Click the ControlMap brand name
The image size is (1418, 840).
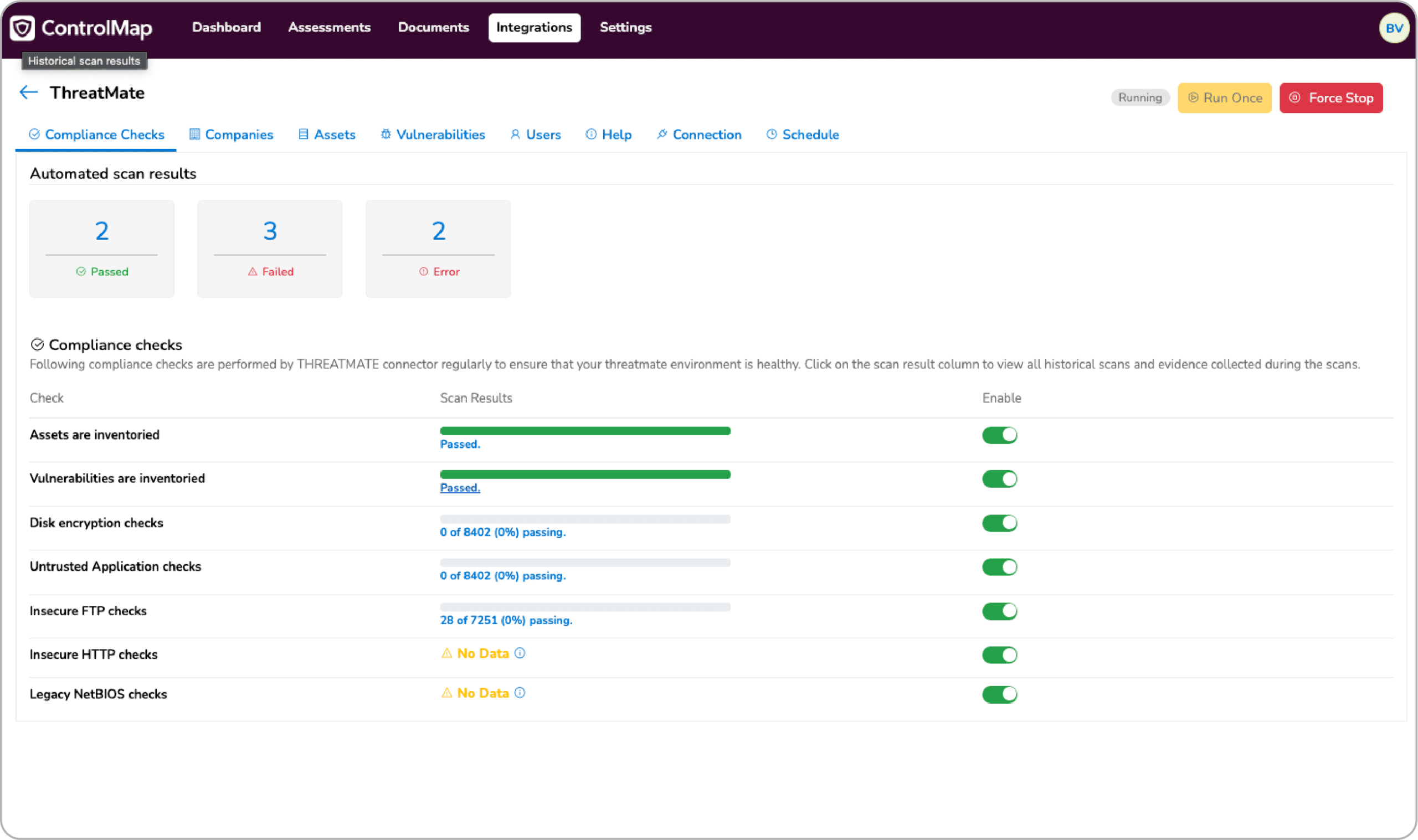tap(97, 28)
